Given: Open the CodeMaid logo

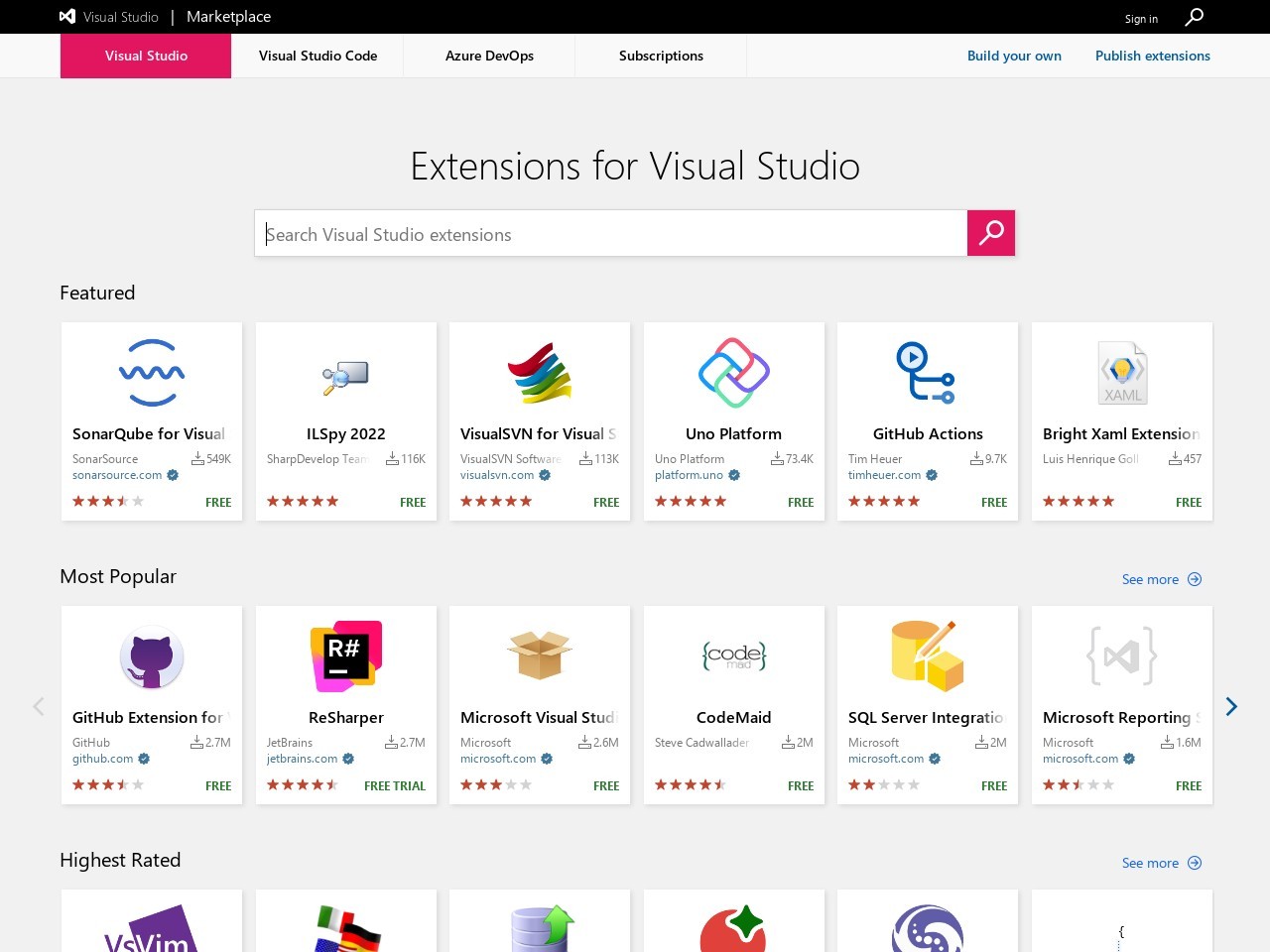Looking at the screenshot, I should [734, 655].
